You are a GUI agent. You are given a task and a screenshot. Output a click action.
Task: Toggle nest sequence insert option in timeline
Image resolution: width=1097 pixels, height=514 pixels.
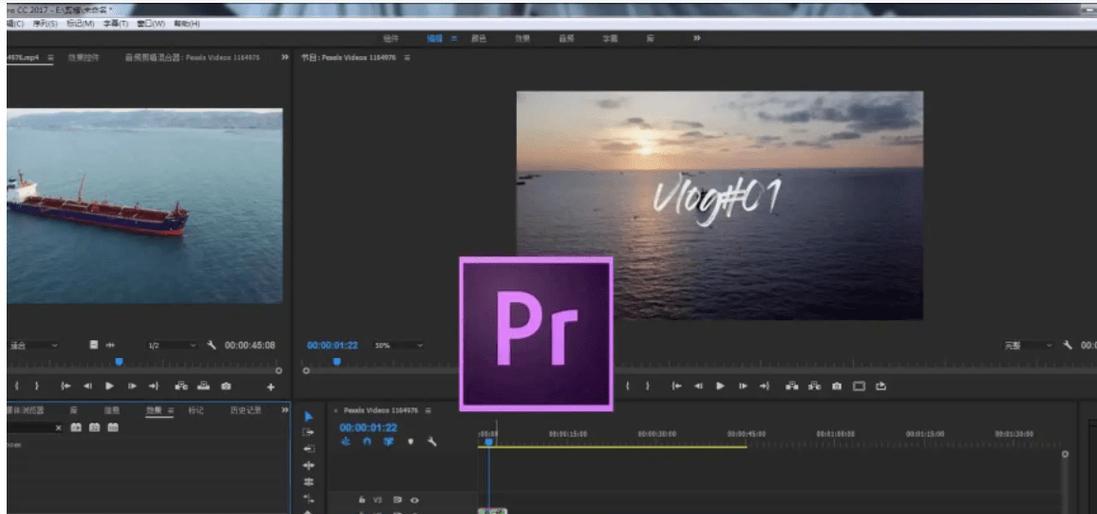(346, 442)
